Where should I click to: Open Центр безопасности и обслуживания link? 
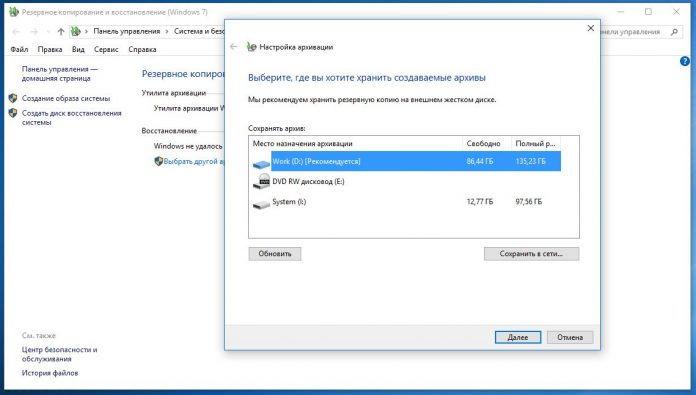(59, 354)
